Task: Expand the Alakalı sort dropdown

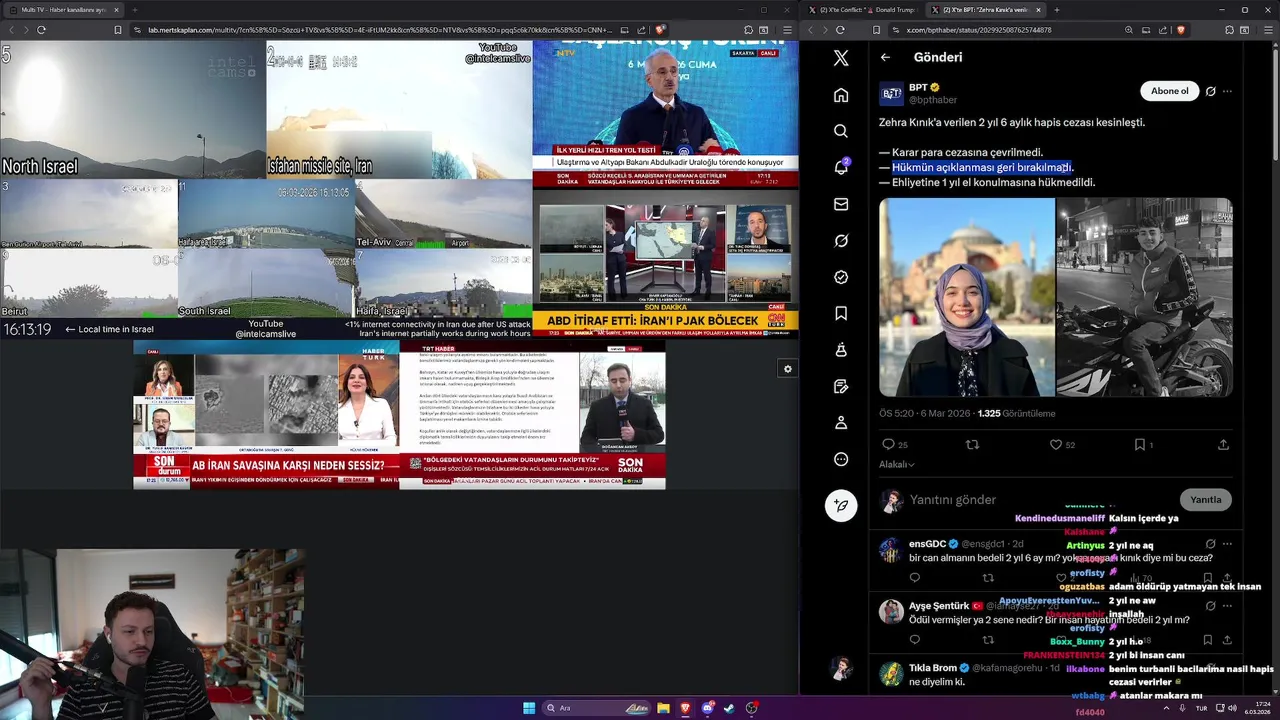Action: coord(897,464)
